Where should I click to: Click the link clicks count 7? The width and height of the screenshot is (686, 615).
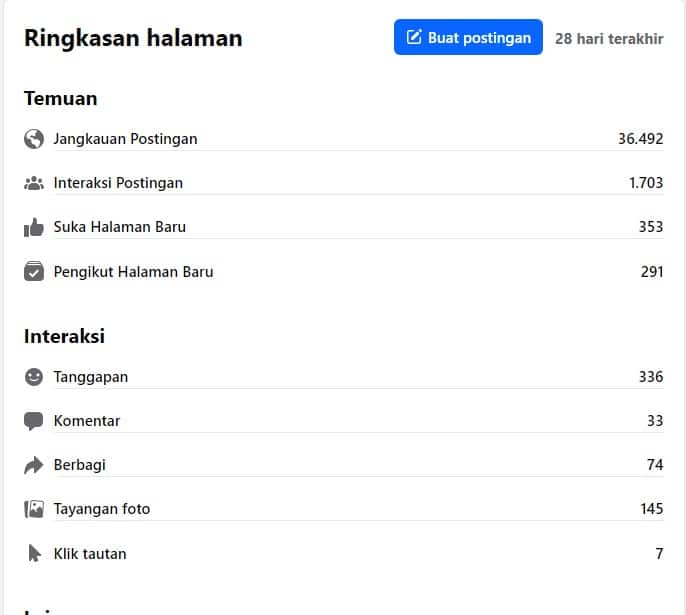pyautogui.click(x=659, y=554)
